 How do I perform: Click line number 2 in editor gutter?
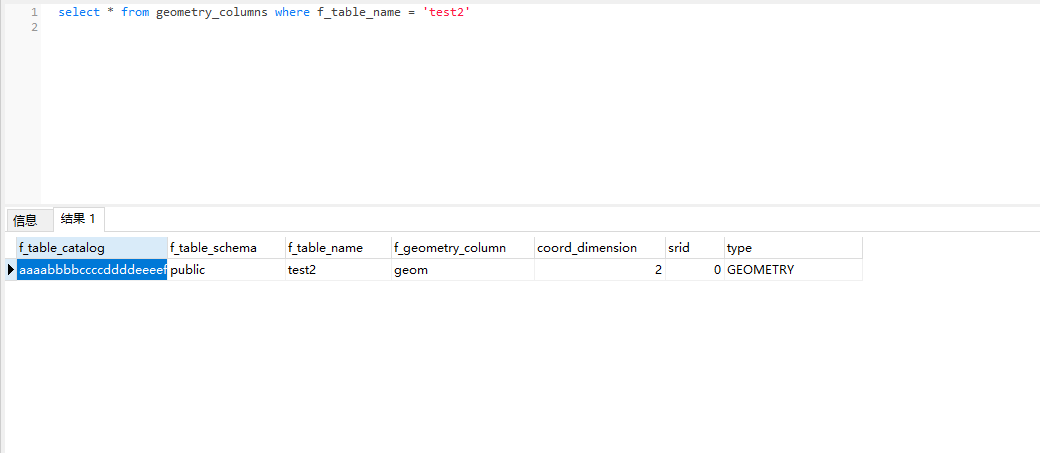click(34, 27)
